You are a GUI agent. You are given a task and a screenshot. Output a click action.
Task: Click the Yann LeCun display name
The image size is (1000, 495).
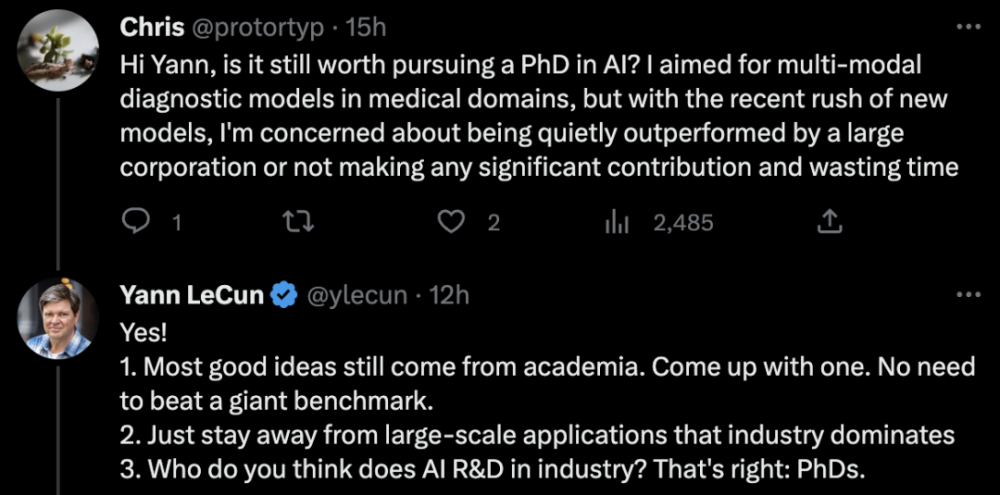tap(194, 295)
